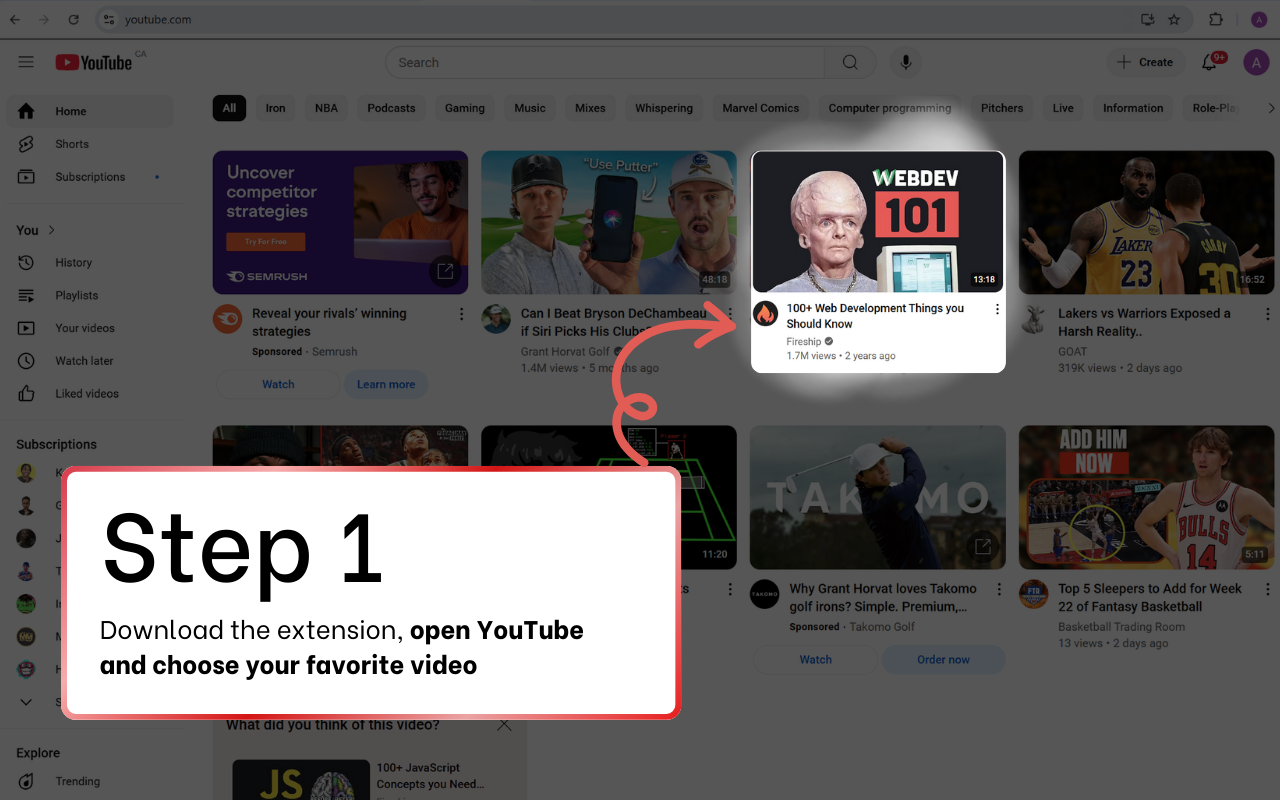Screen dimensions: 1280x800
Task: Select the Whispering filter chip
Action: coord(664,108)
